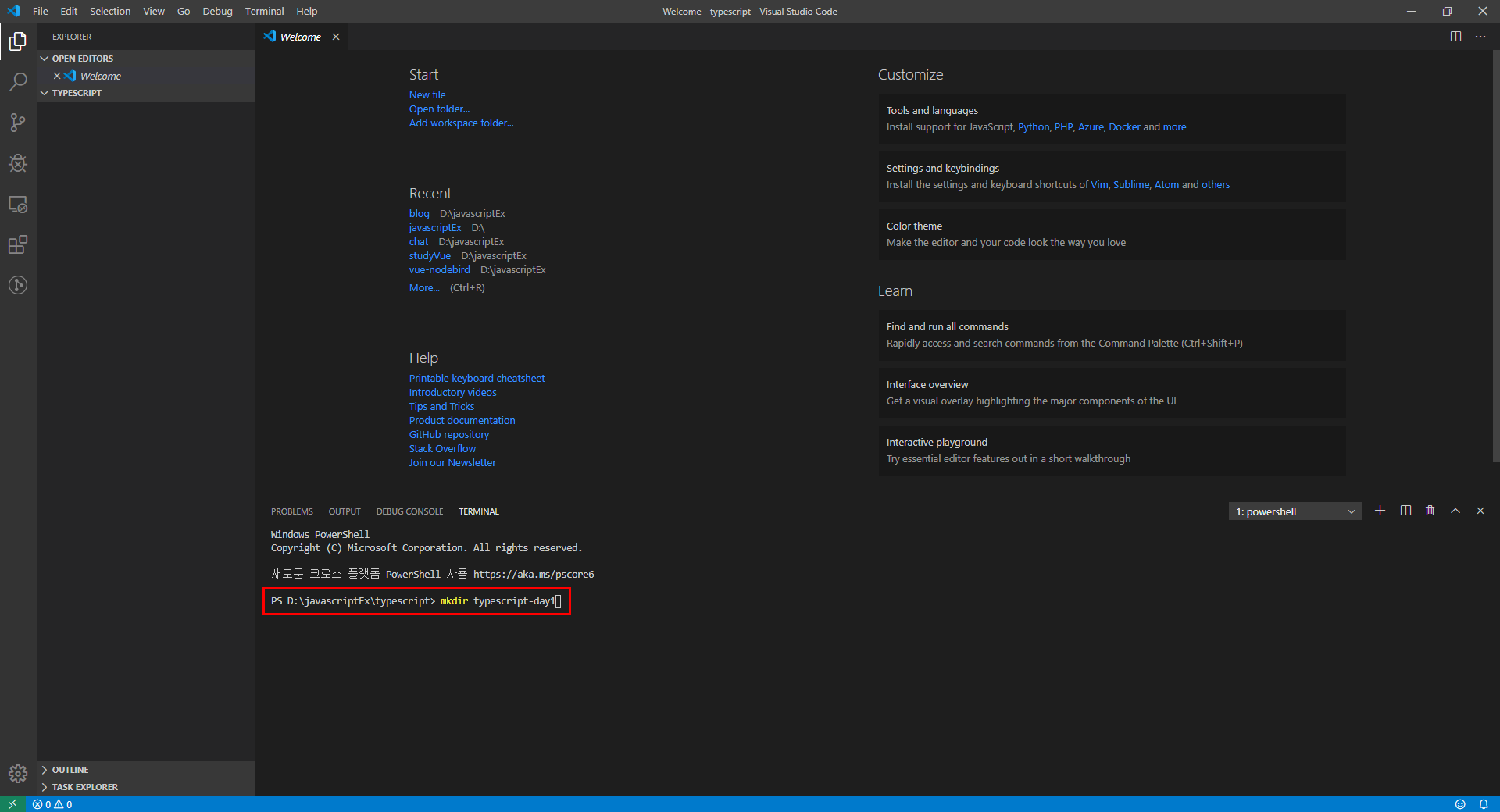Close the terminal panel
The height and width of the screenshot is (812, 1500).
(x=1480, y=511)
